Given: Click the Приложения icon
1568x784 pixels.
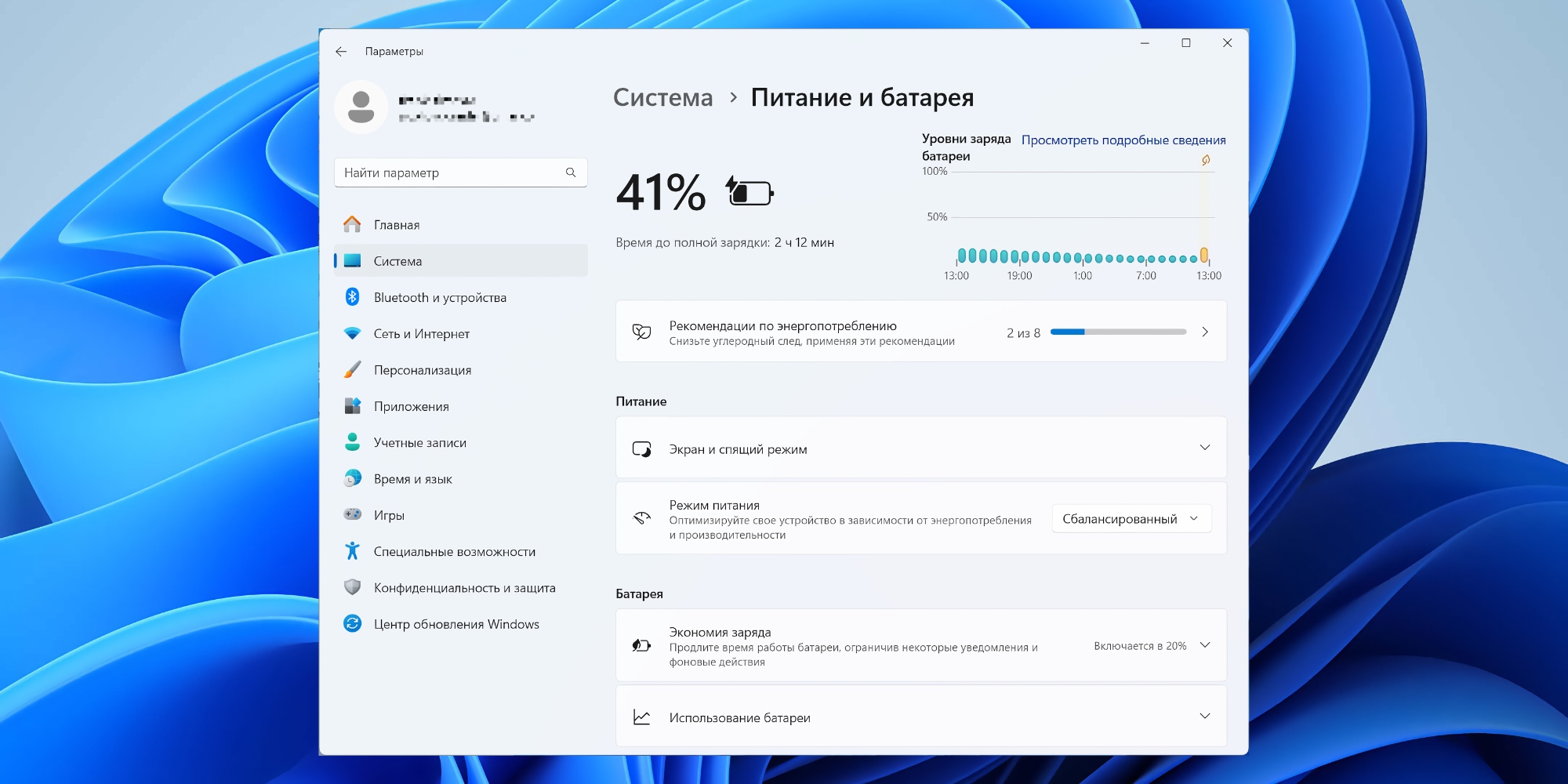Looking at the screenshot, I should click(352, 405).
